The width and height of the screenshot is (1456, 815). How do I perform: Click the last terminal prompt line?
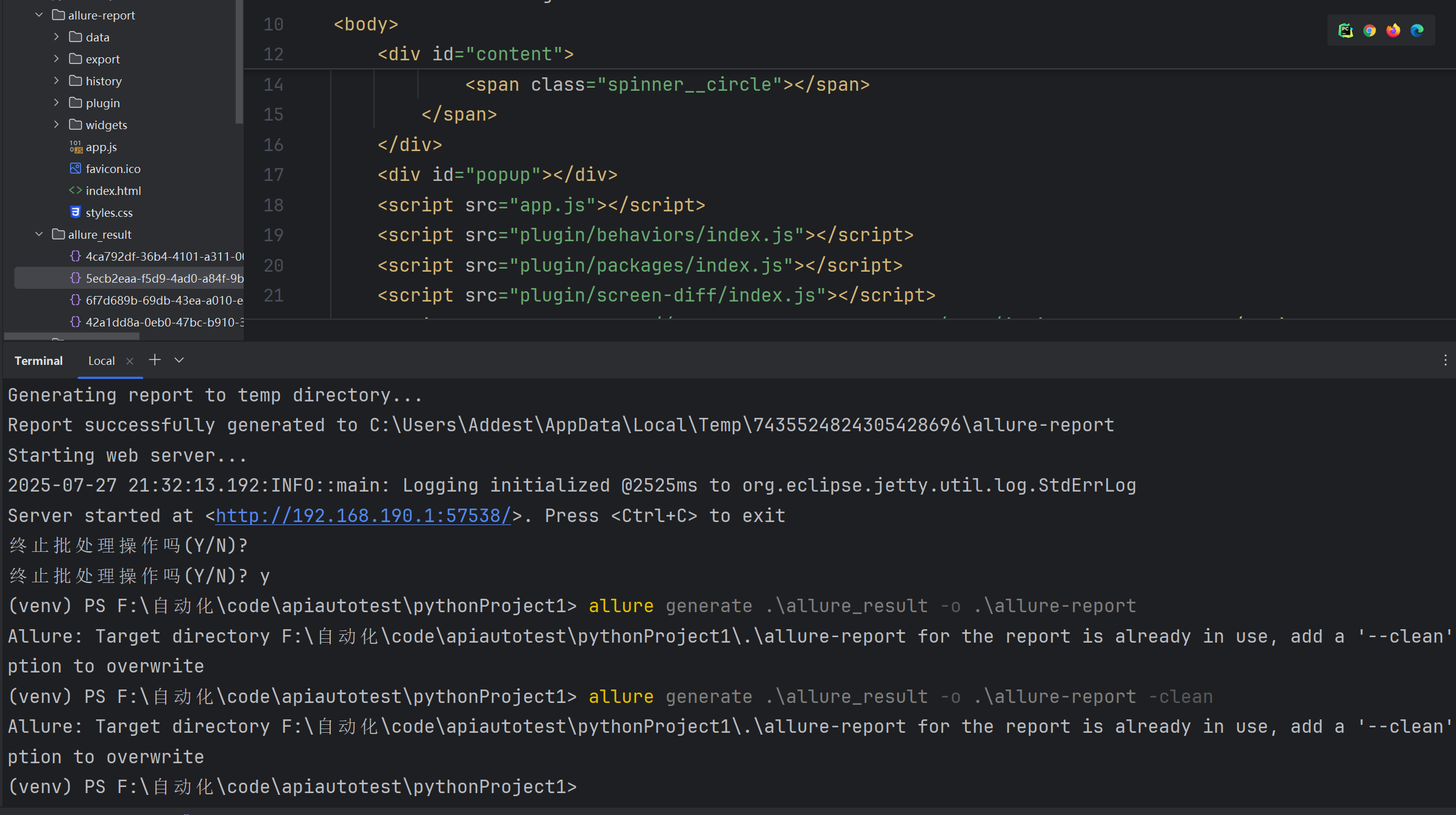point(292,787)
